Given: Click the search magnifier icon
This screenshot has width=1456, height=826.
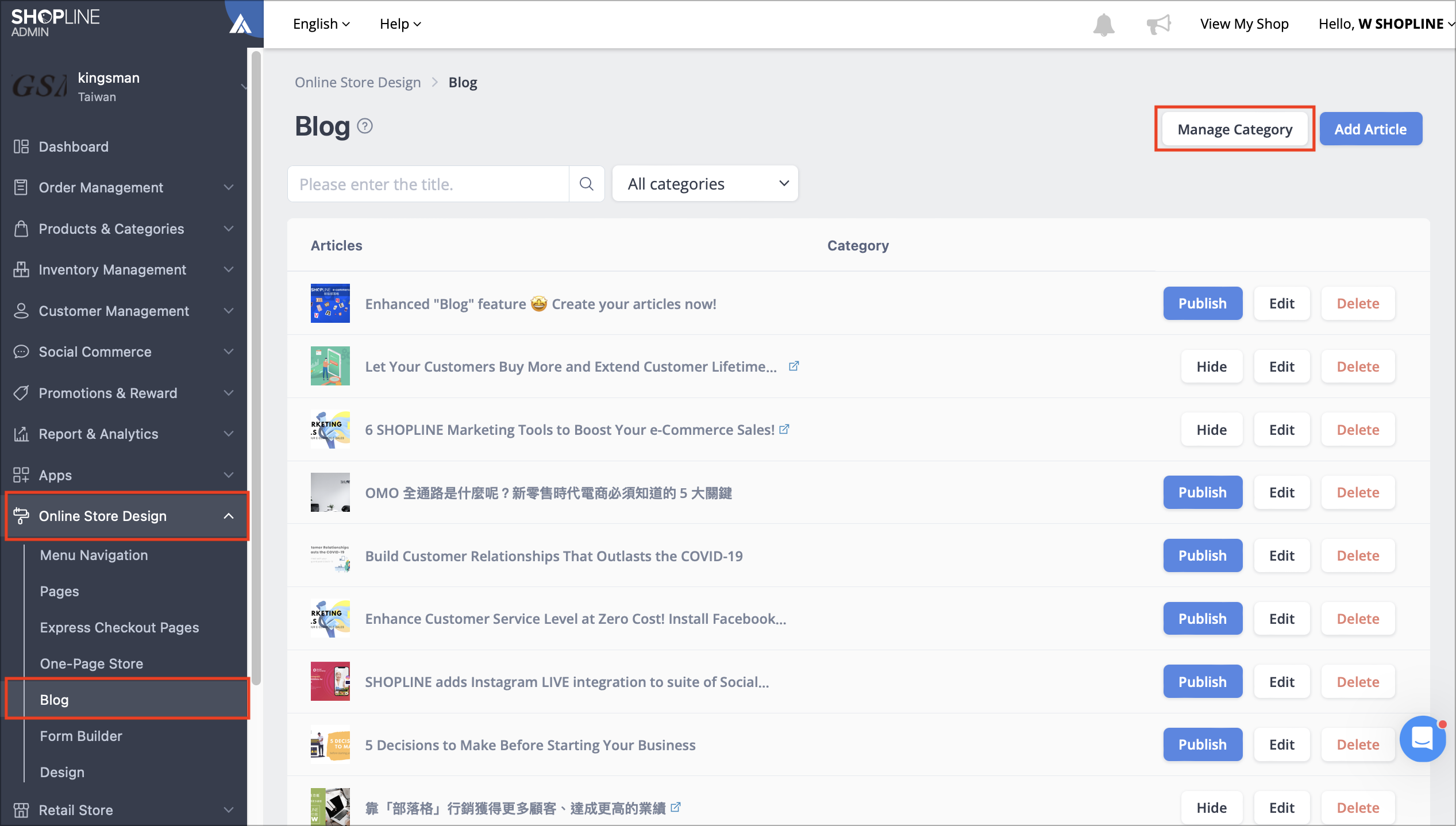Looking at the screenshot, I should click(x=586, y=184).
